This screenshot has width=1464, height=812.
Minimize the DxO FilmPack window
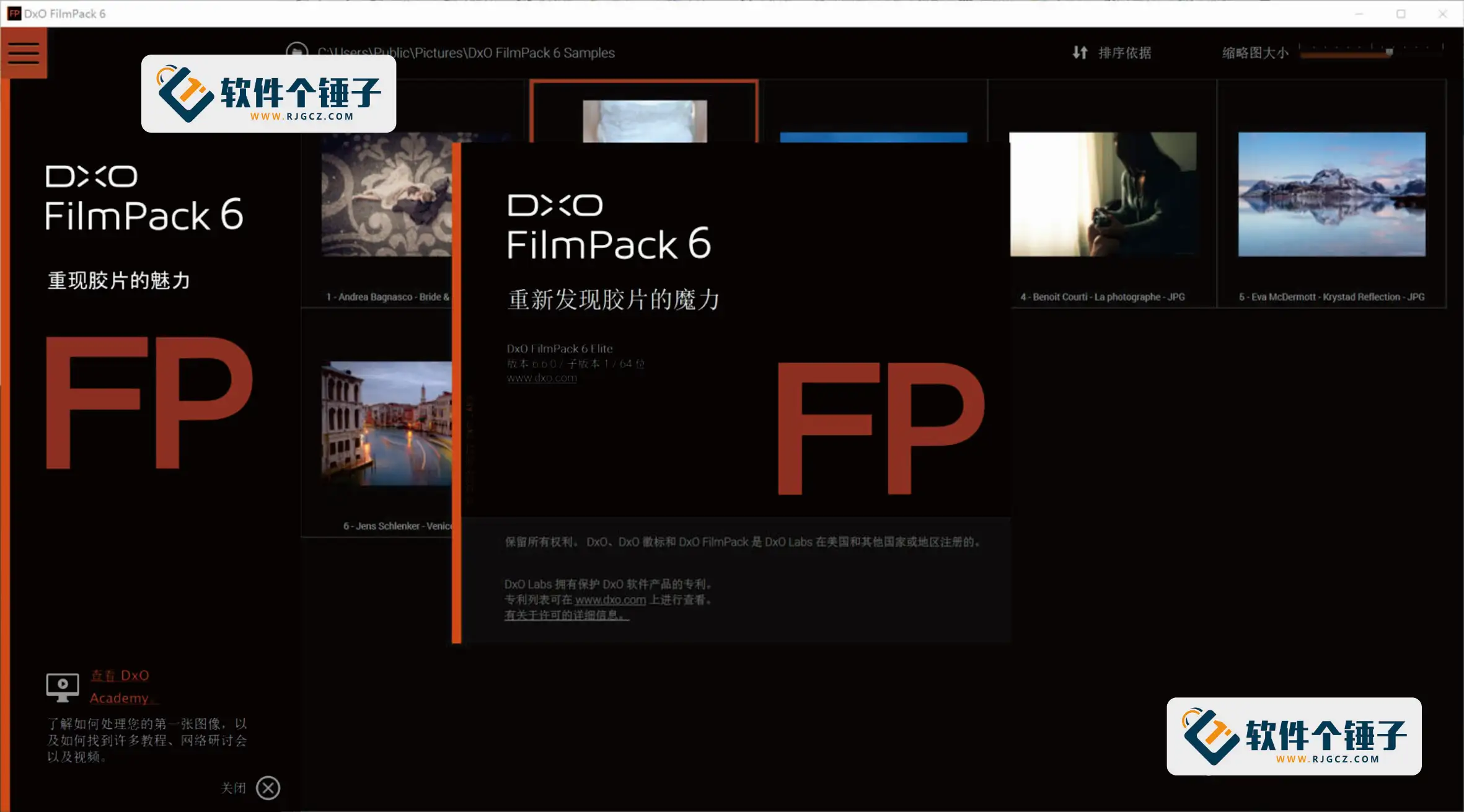click(x=1359, y=14)
